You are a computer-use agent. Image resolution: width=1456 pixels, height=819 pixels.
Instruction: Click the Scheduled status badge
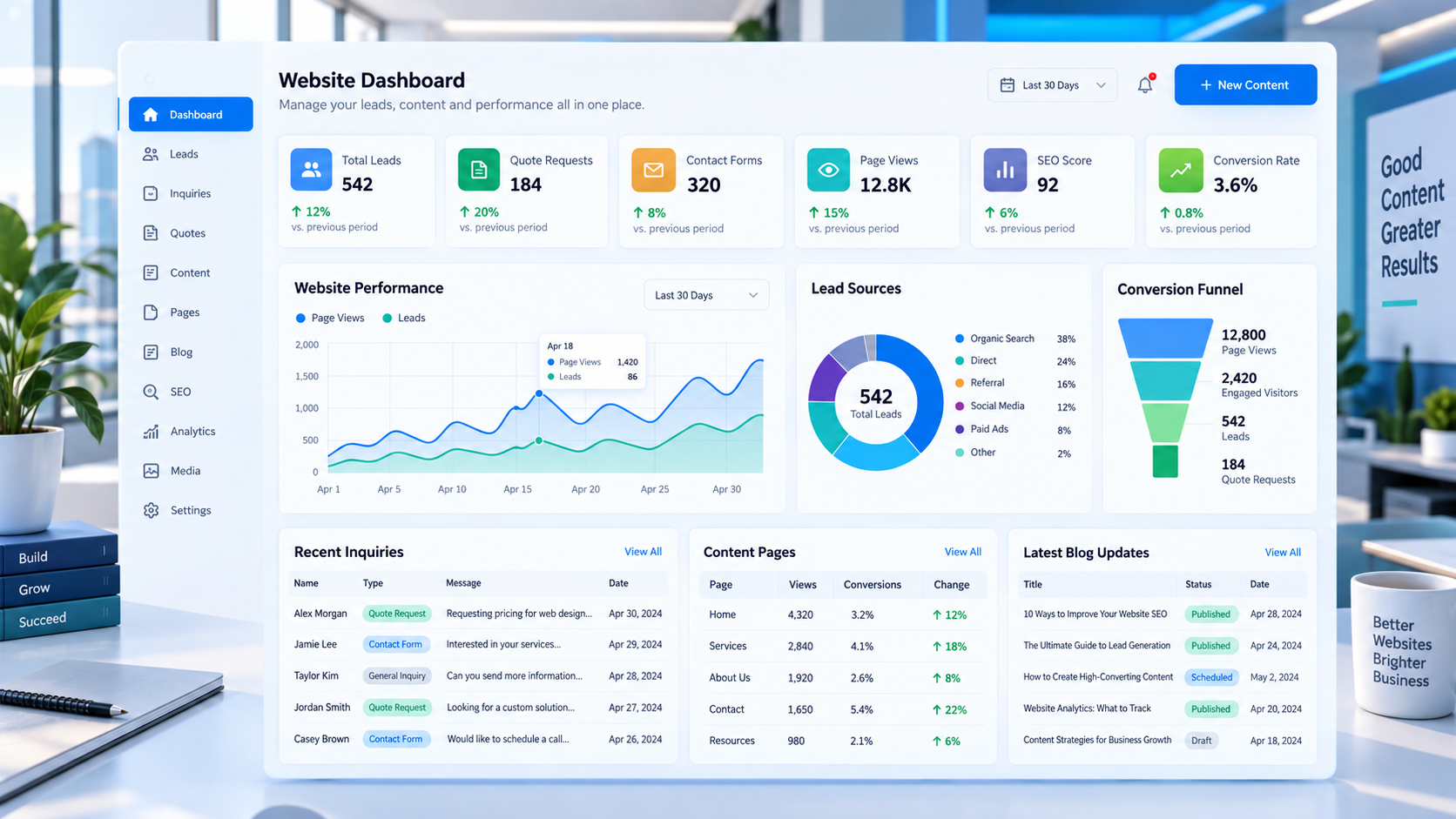(x=1211, y=677)
